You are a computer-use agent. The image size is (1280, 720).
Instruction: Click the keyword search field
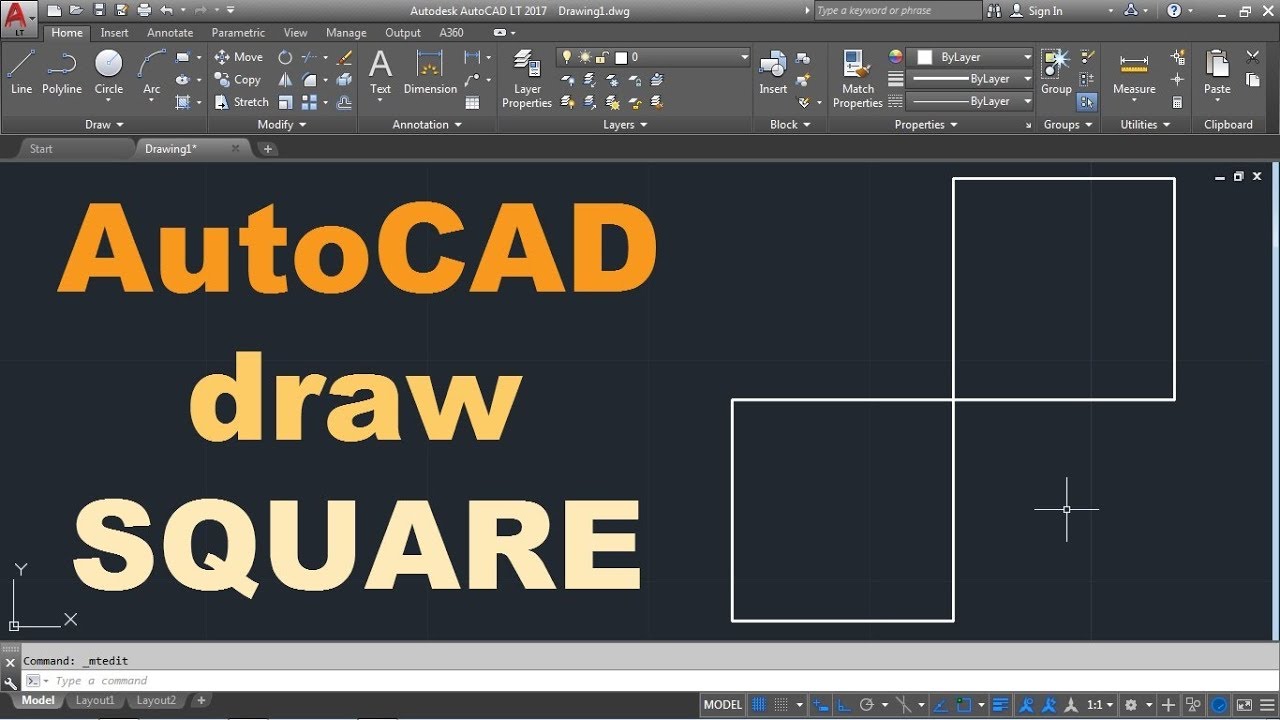[x=898, y=10]
